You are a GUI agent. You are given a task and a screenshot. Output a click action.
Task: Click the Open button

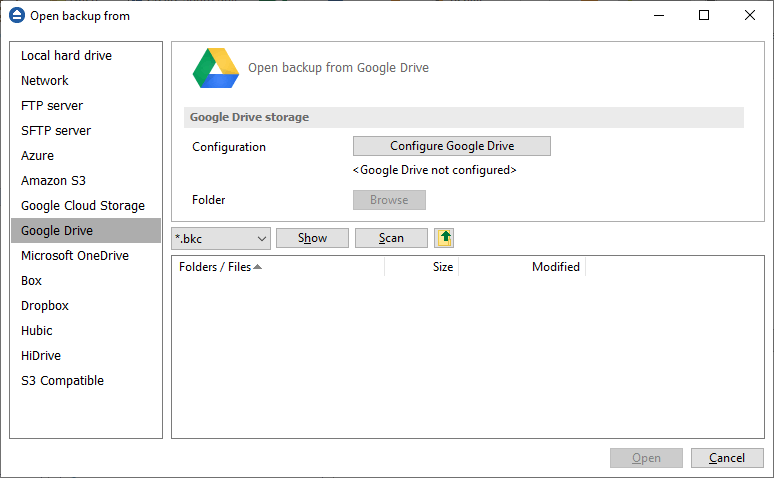[x=646, y=458]
